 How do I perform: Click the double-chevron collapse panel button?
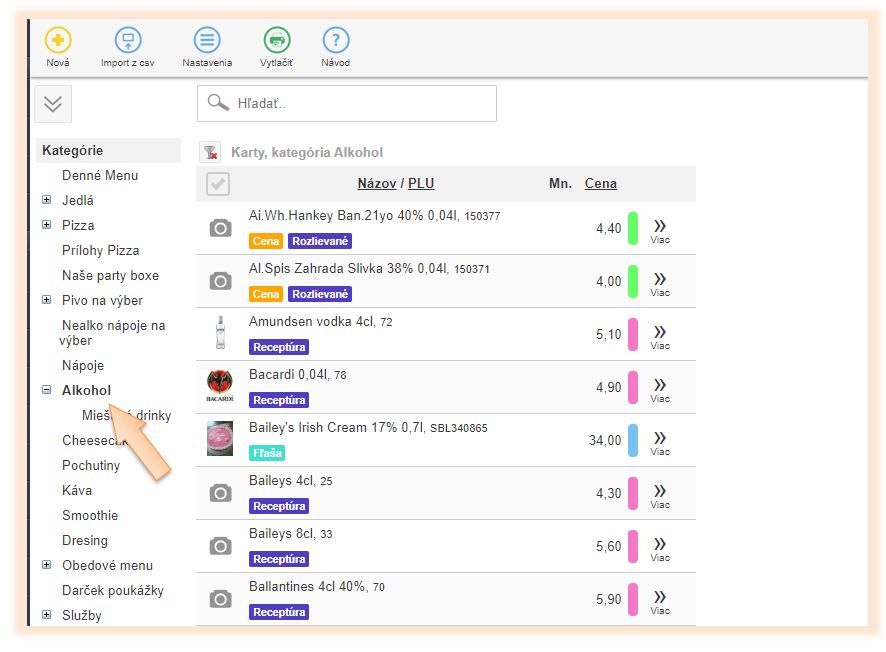coord(53,104)
